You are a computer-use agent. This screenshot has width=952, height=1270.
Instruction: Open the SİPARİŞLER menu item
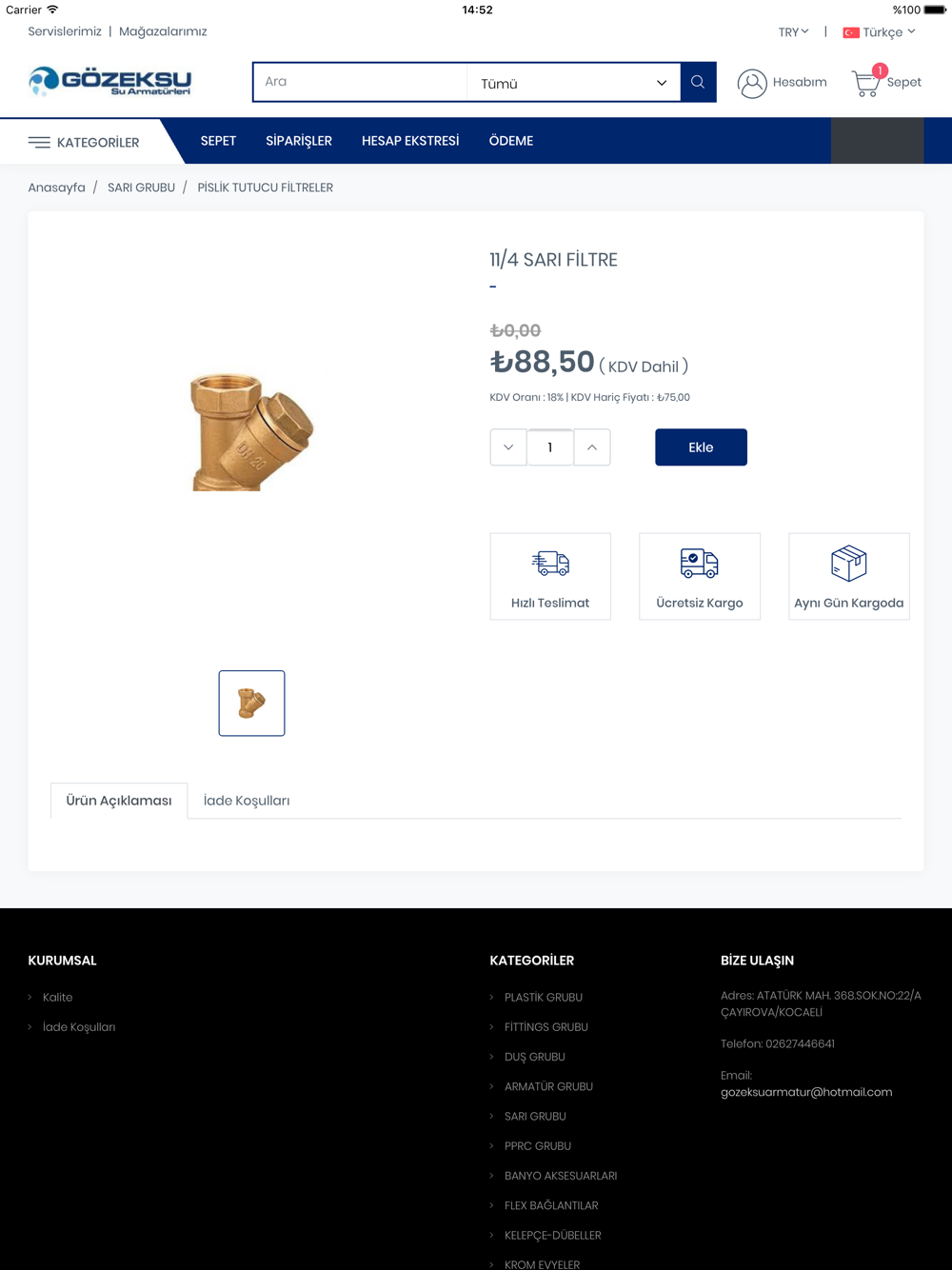[299, 141]
